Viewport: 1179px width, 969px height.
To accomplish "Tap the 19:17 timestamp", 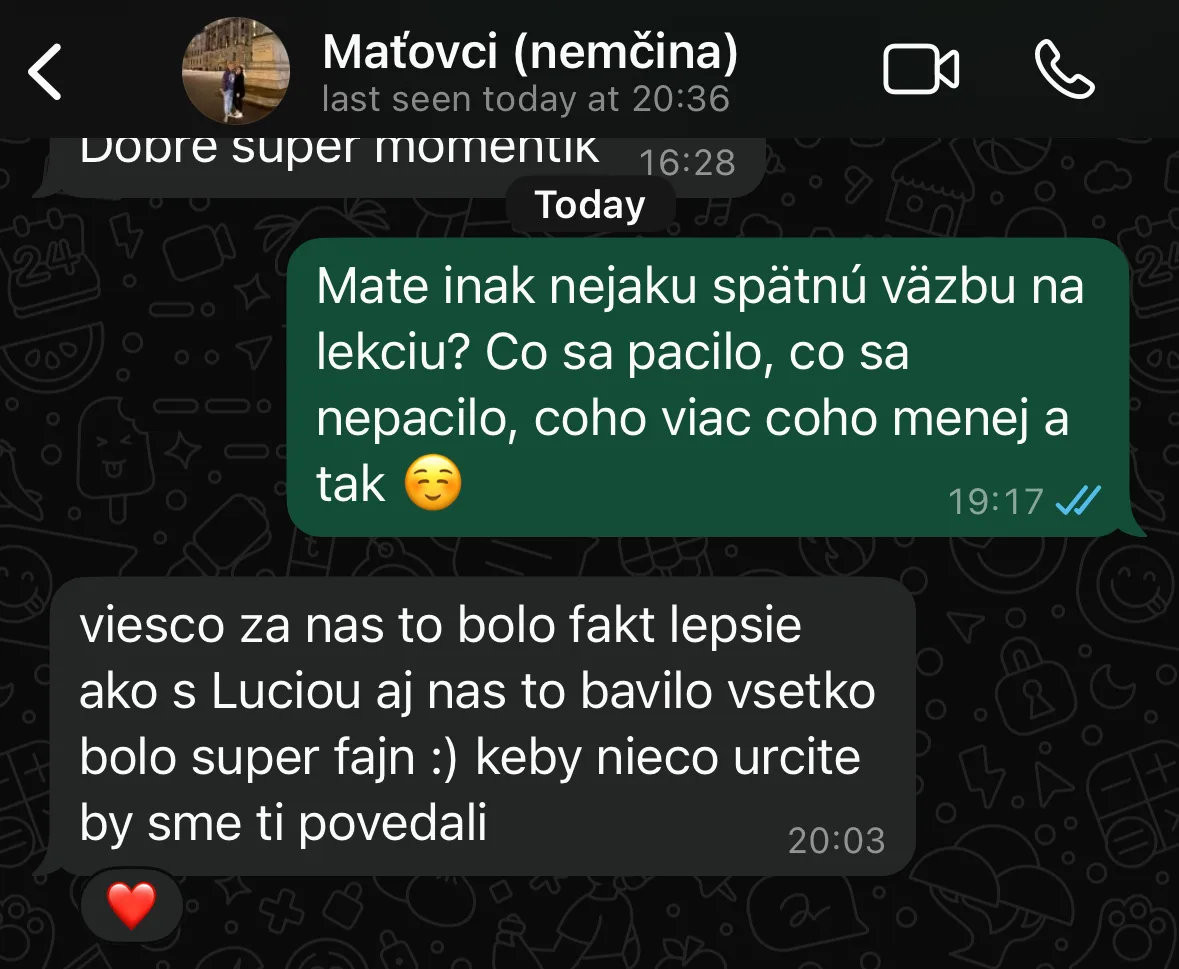I will point(995,501).
